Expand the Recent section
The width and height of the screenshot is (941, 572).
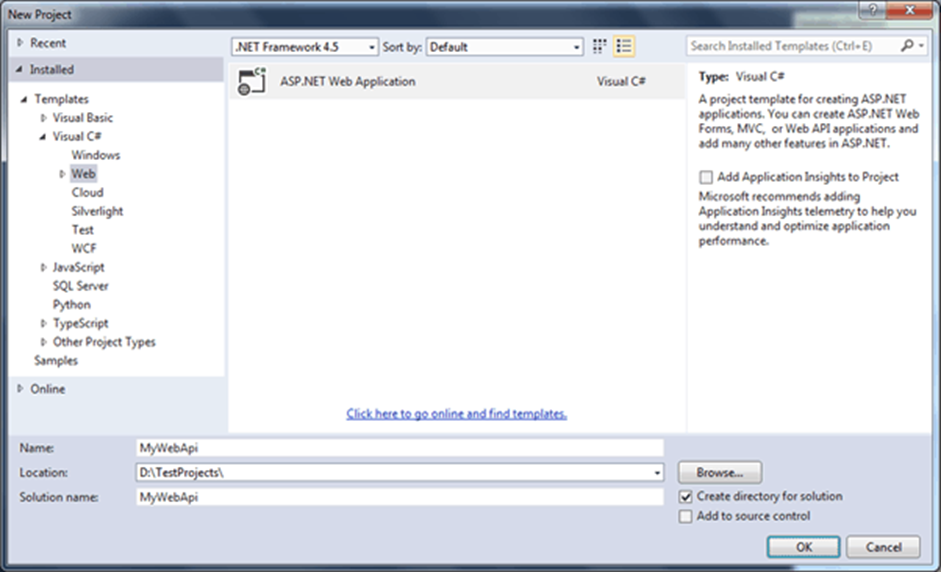click(20, 43)
